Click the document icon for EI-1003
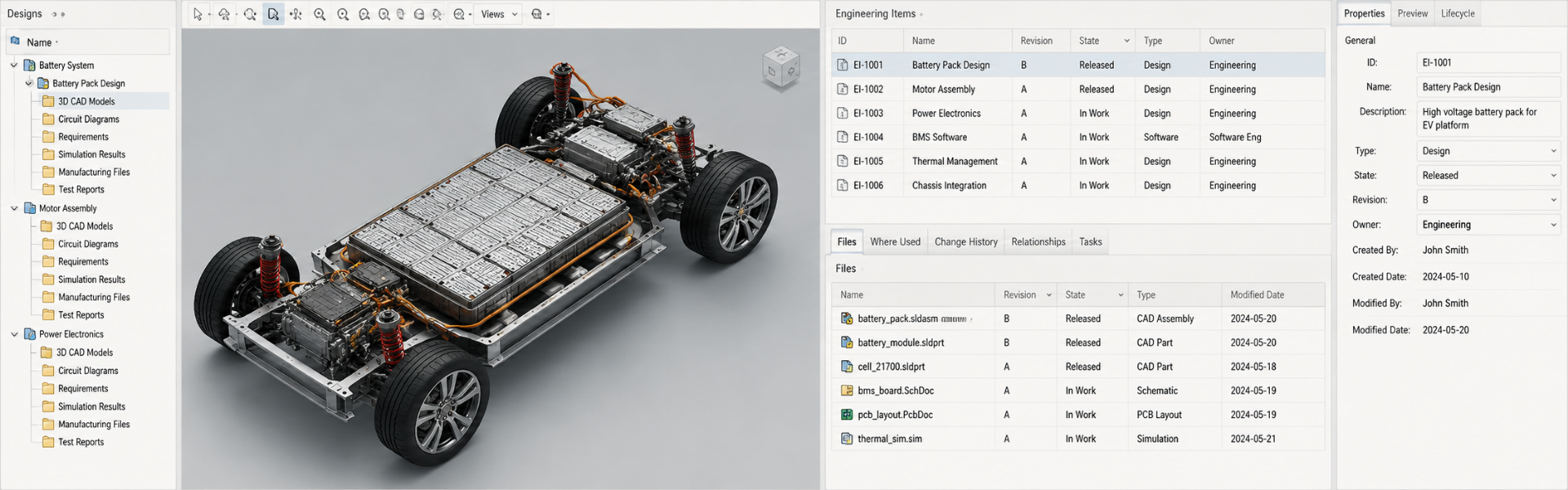The width and height of the screenshot is (1568, 490). [842, 113]
